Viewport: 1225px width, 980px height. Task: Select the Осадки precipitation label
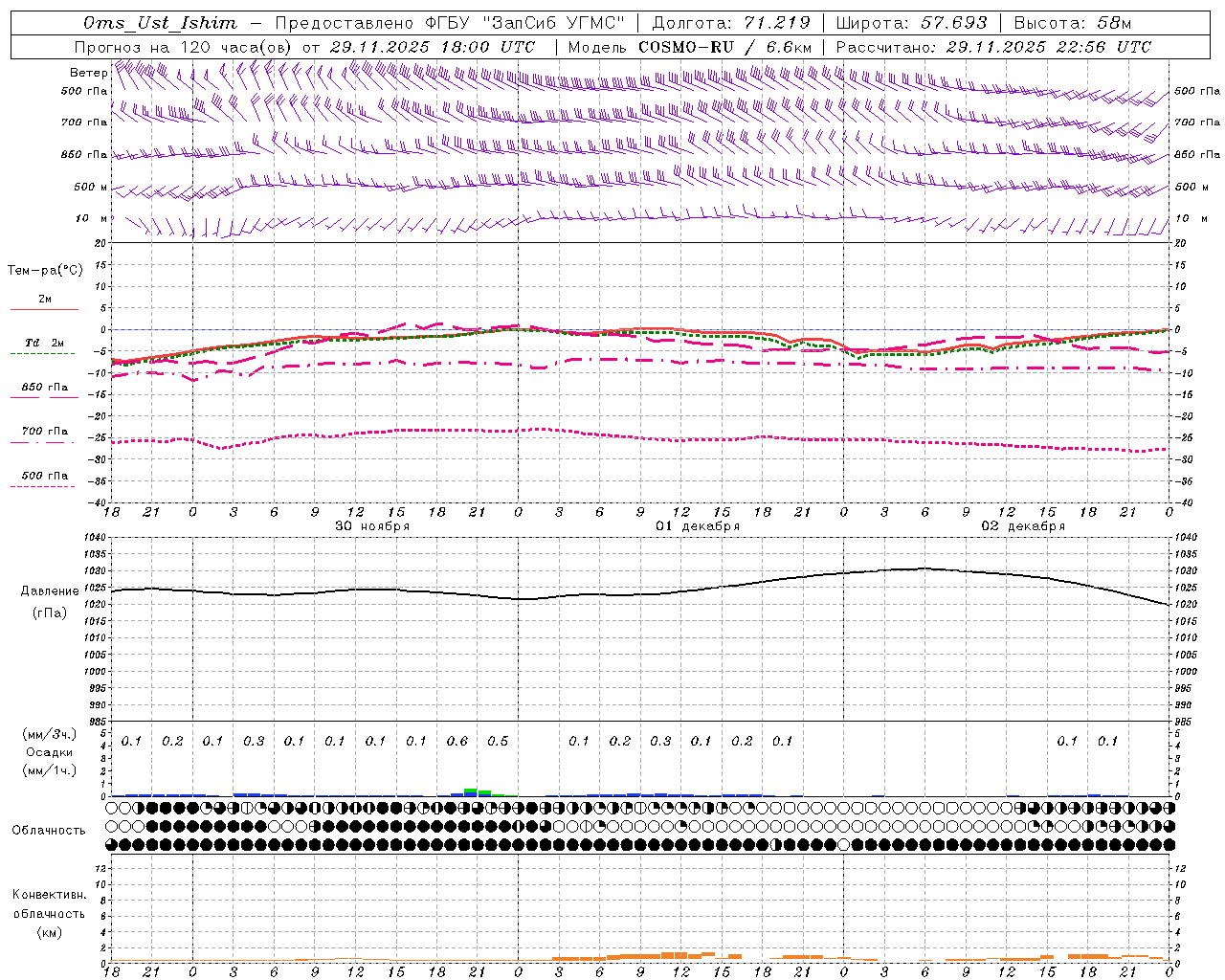pos(49,752)
